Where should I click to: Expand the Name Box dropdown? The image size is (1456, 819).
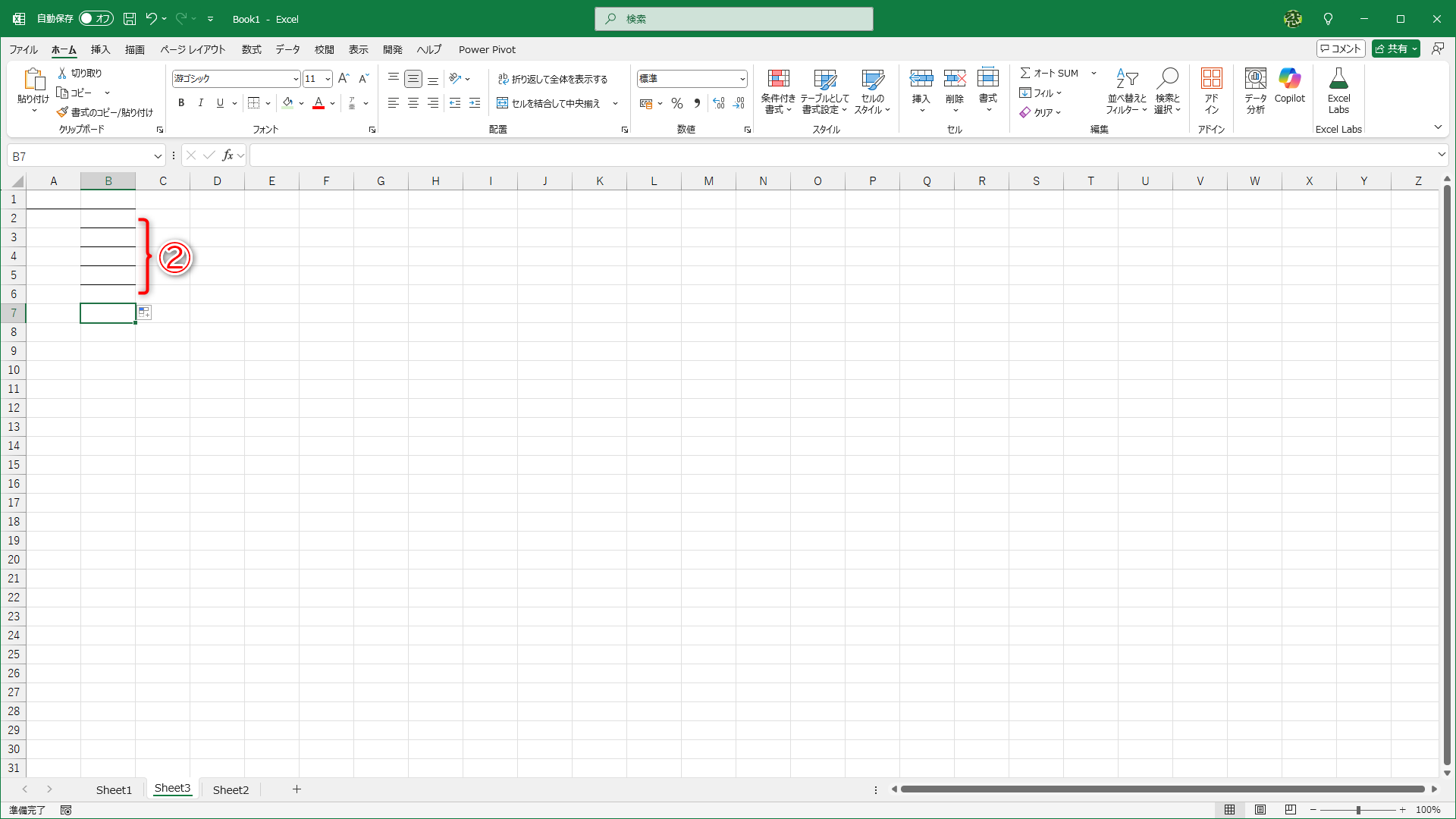[158, 156]
